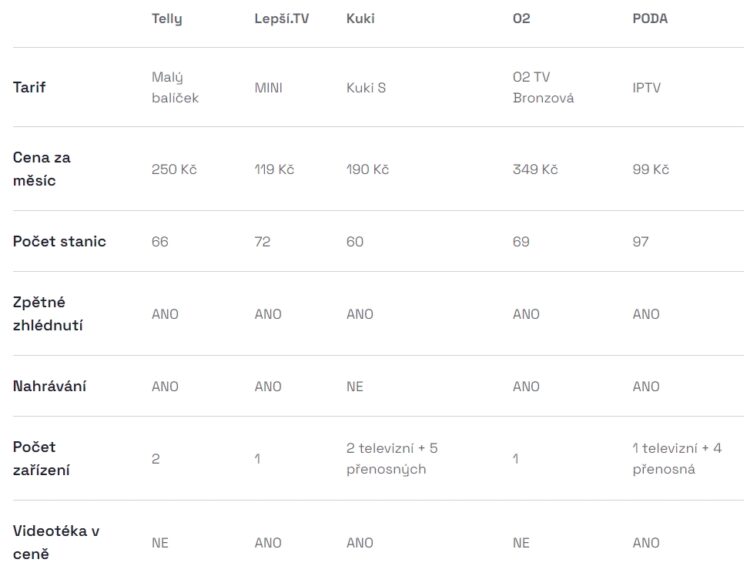This screenshot has width=750, height=586.
Task: Click the Kuki S tariff cell
Action: pos(366,88)
